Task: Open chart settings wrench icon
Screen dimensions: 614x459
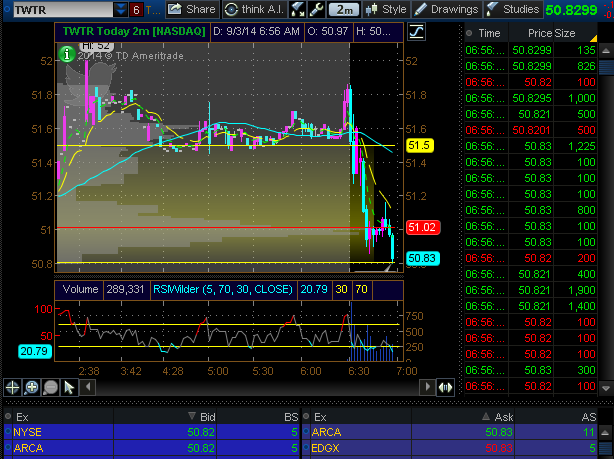Action: coord(316,9)
